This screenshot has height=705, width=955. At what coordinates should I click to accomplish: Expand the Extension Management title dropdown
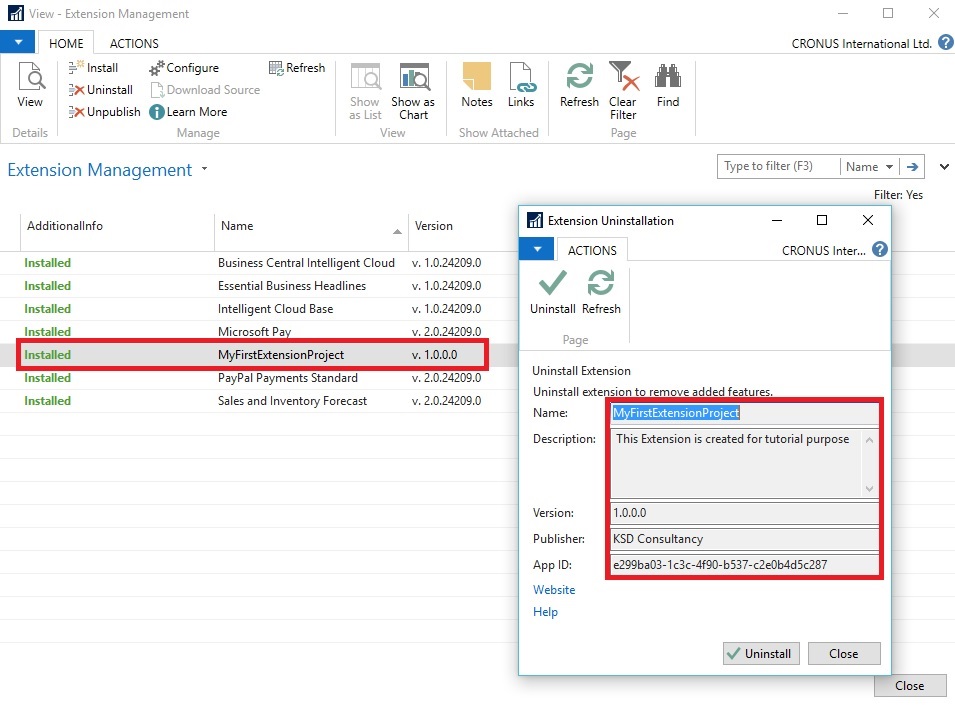click(x=205, y=170)
